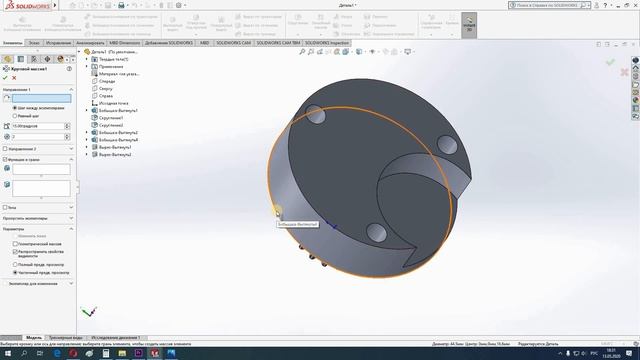This screenshot has height=360, width=640.
Task: Open the SOLIDWORKS Inspection tab
Action: coord(327,43)
